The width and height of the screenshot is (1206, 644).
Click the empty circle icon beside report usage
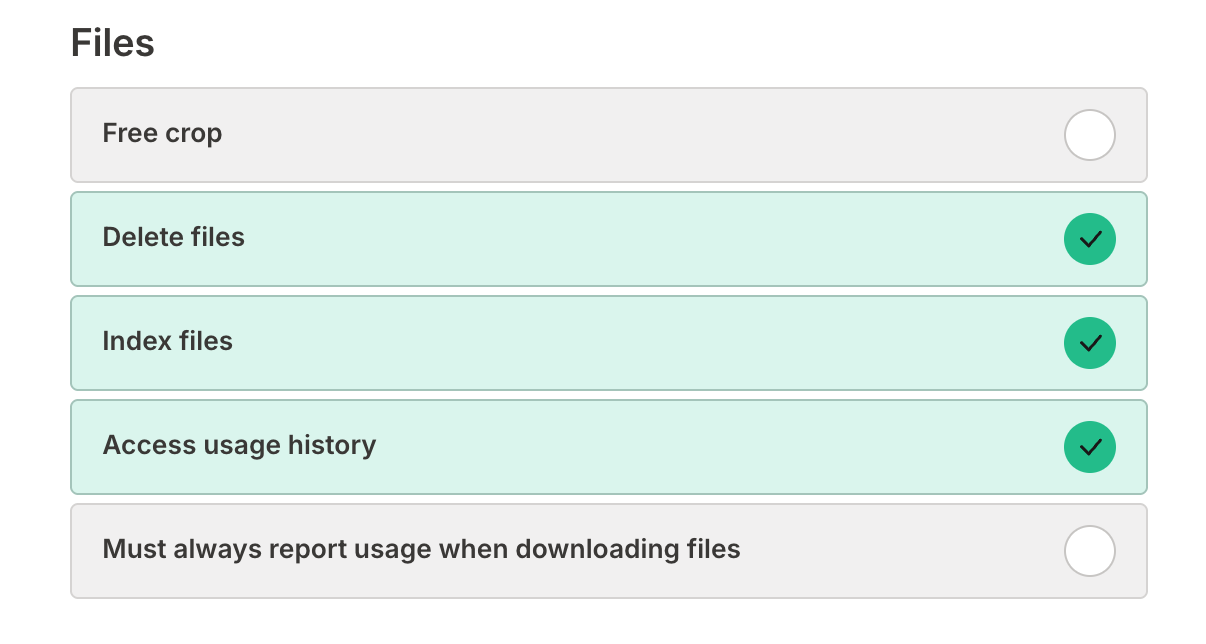click(x=1089, y=551)
